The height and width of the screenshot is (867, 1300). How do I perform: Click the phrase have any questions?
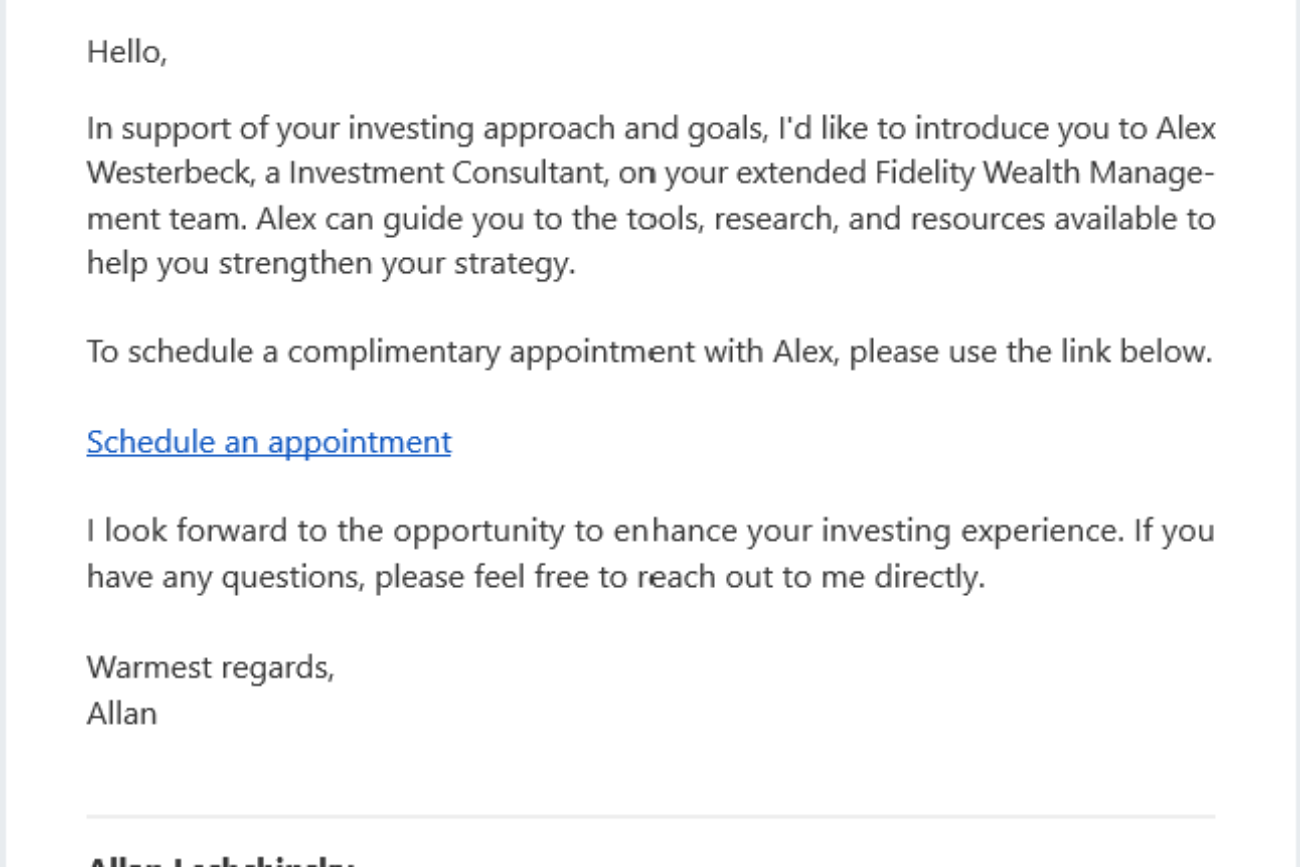tap(224, 577)
